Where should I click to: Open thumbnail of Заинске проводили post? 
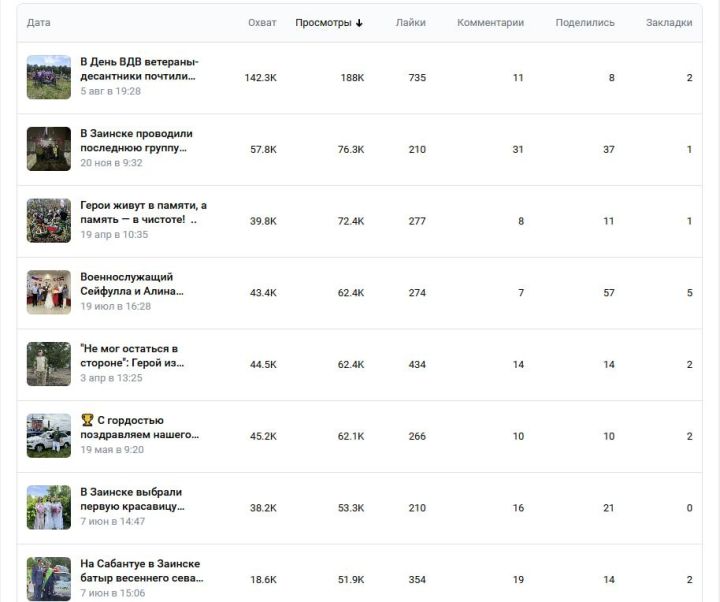49,149
